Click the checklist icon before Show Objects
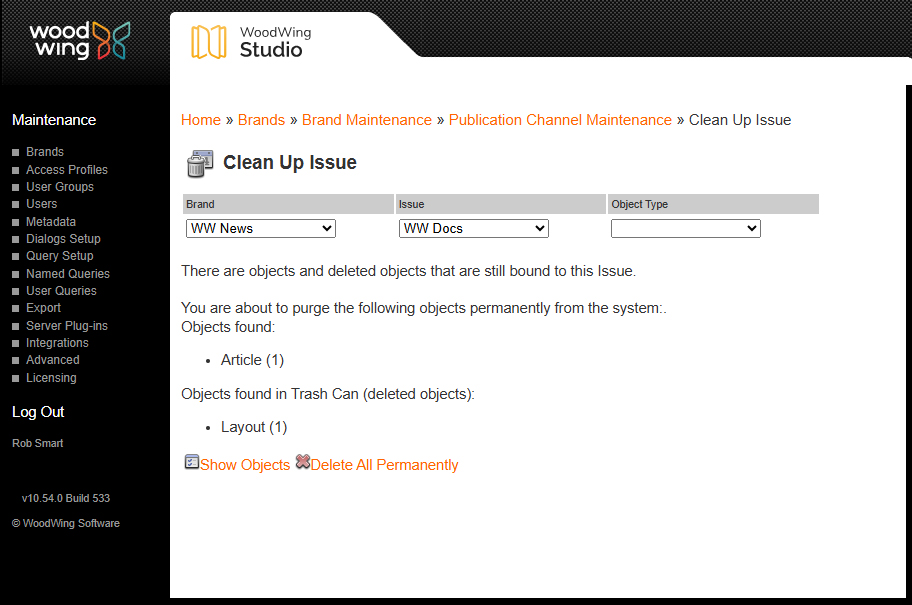The image size is (912, 605). click(x=191, y=463)
